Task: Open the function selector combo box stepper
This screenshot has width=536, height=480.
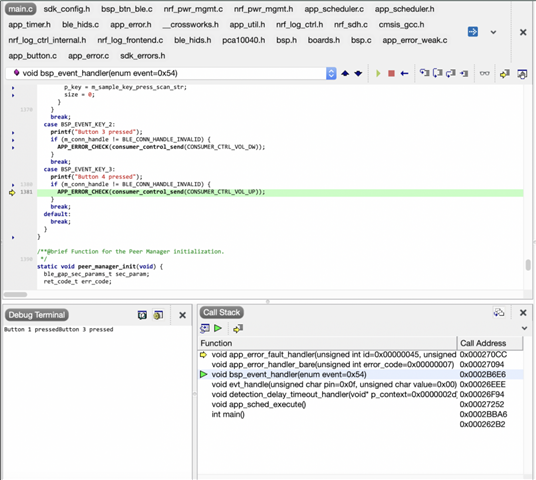Action: point(331,73)
